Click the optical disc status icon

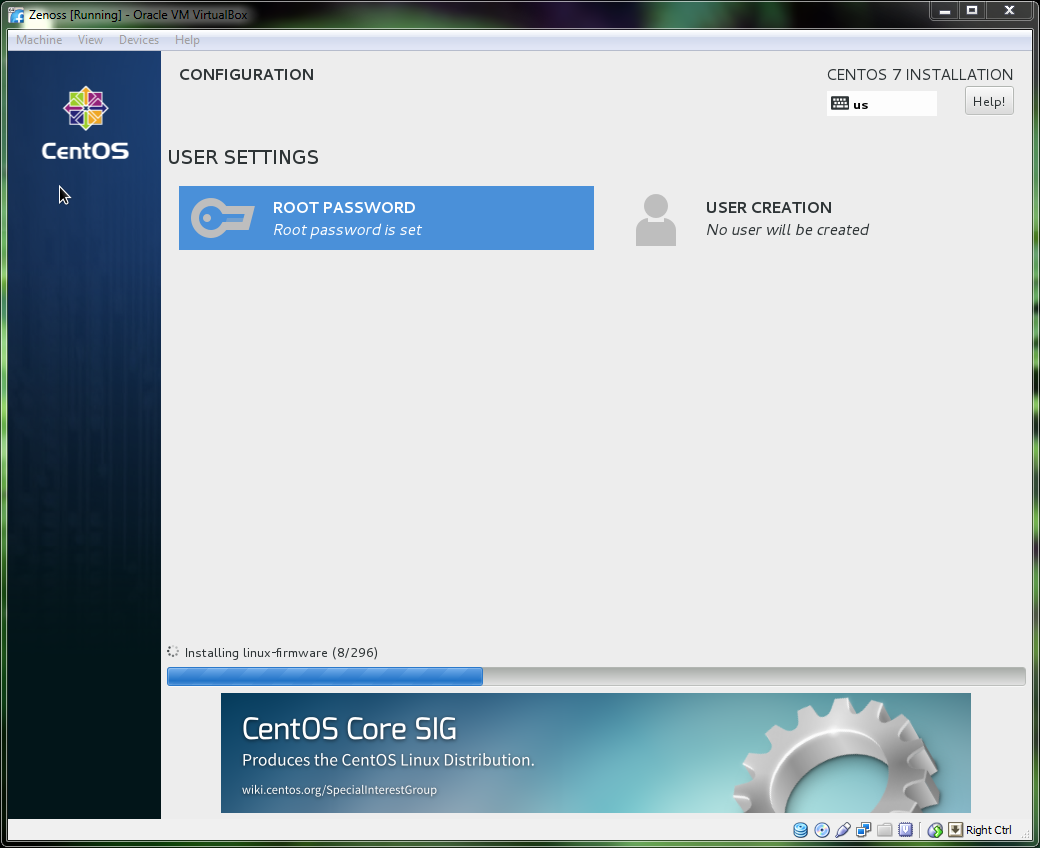click(x=822, y=830)
